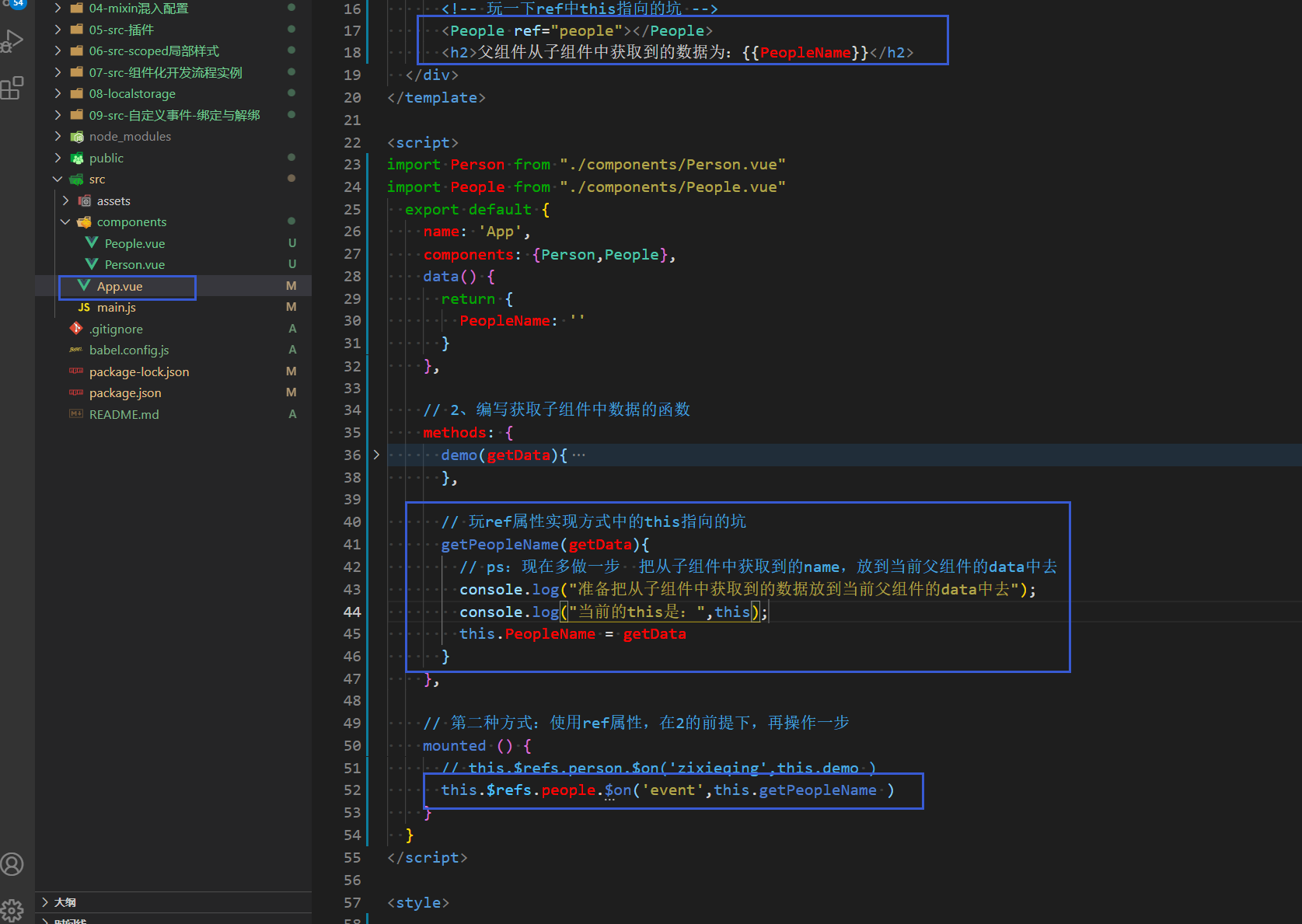Click the Vue icon beside App.vue
This screenshot has width=1302, height=924.
[x=84, y=286]
